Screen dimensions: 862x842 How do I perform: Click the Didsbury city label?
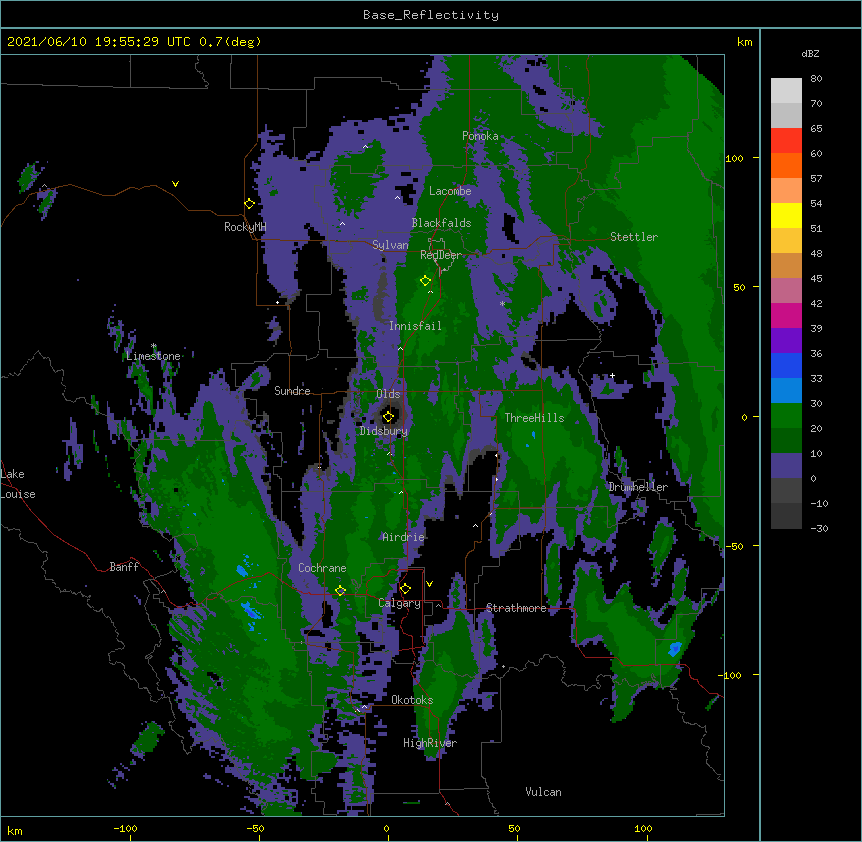(x=384, y=431)
